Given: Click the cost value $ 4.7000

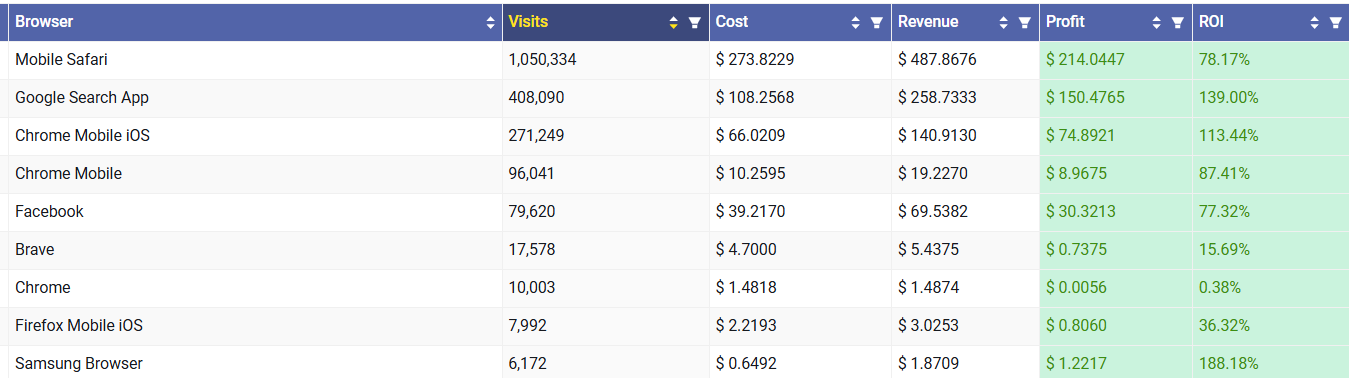Looking at the screenshot, I should (746, 250).
